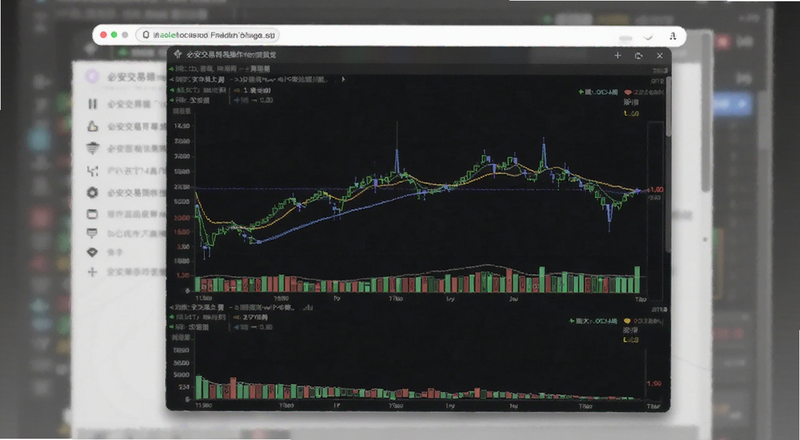Toggle the green legend marker in upper chart
This screenshot has height=440, width=800.
pos(581,92)
